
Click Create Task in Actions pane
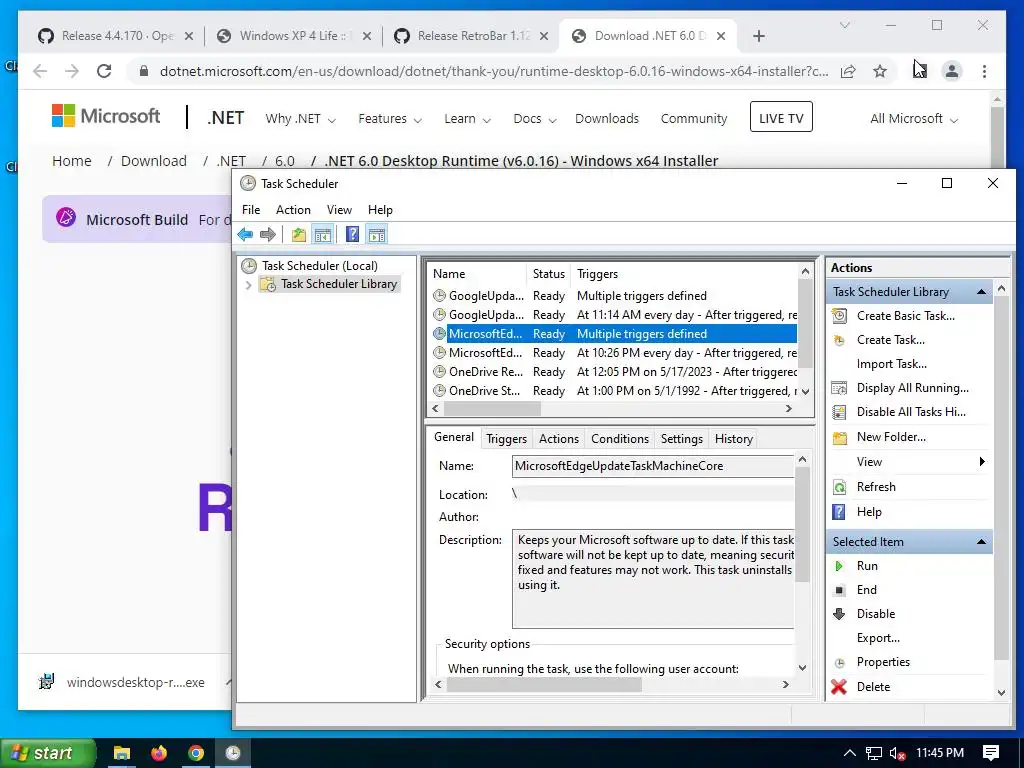(x=890, y=340)
